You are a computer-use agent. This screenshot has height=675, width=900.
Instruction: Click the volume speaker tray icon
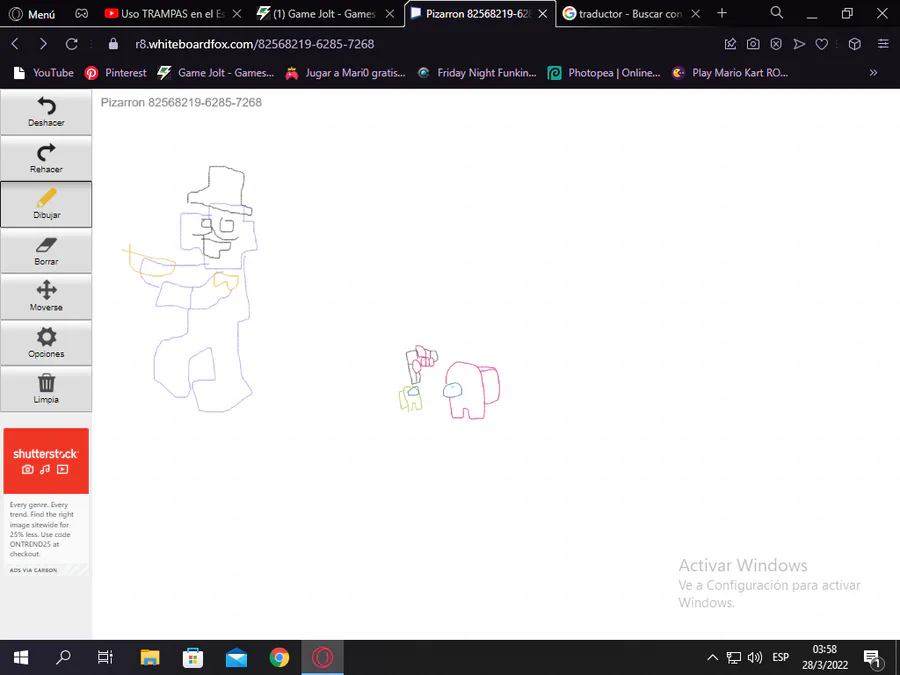(755, 657)
